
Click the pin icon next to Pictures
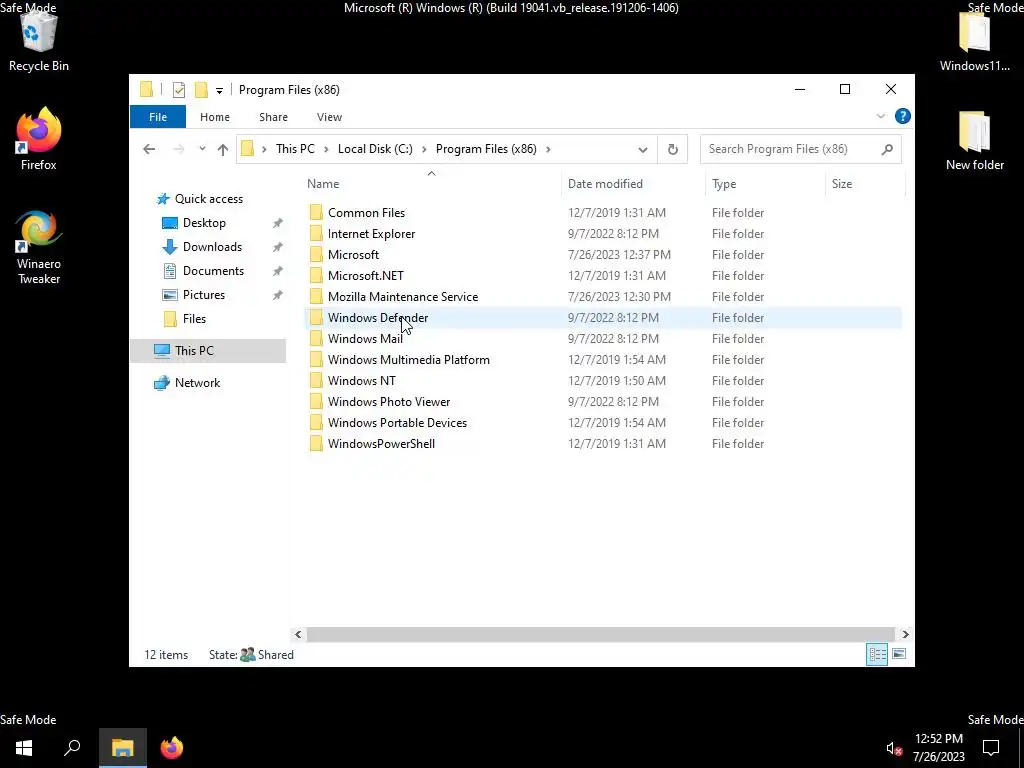(278, 295)
